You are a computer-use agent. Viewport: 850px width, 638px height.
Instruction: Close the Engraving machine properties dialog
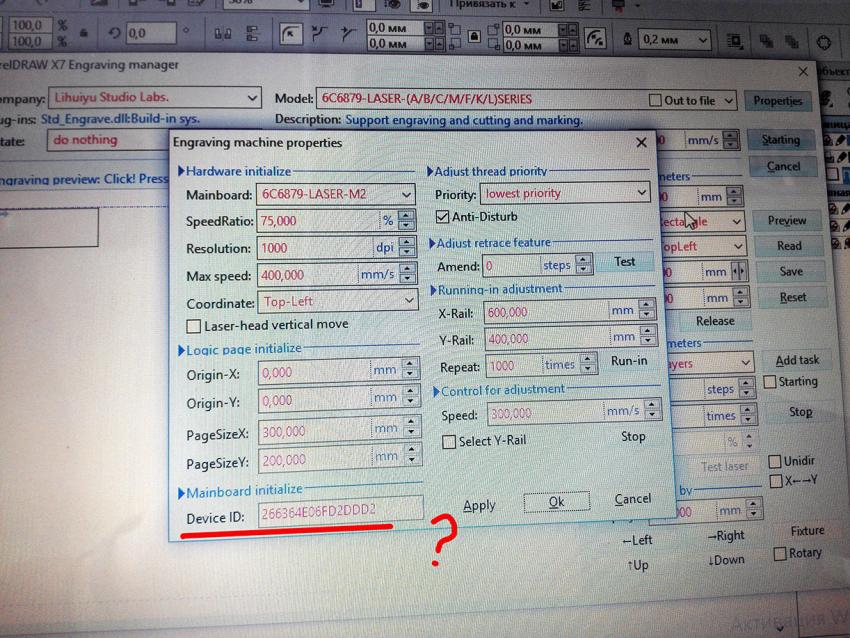(x=641, y=143)
